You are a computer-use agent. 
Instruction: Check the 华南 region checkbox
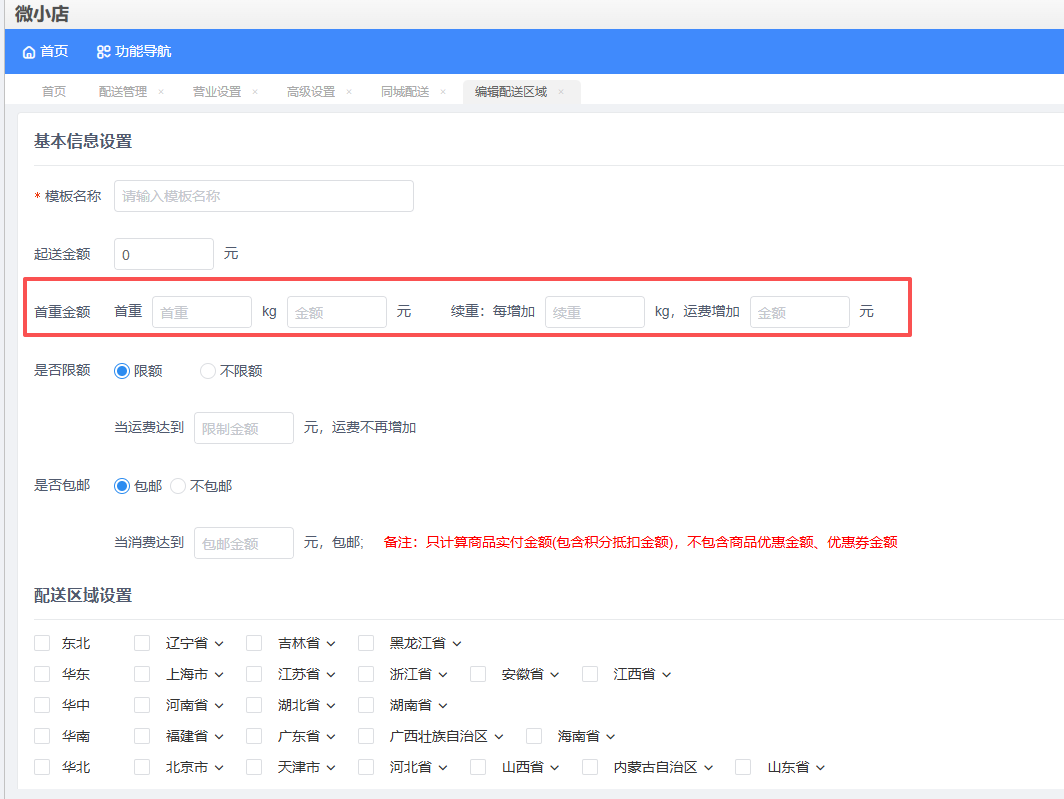[x=42, y=736]
